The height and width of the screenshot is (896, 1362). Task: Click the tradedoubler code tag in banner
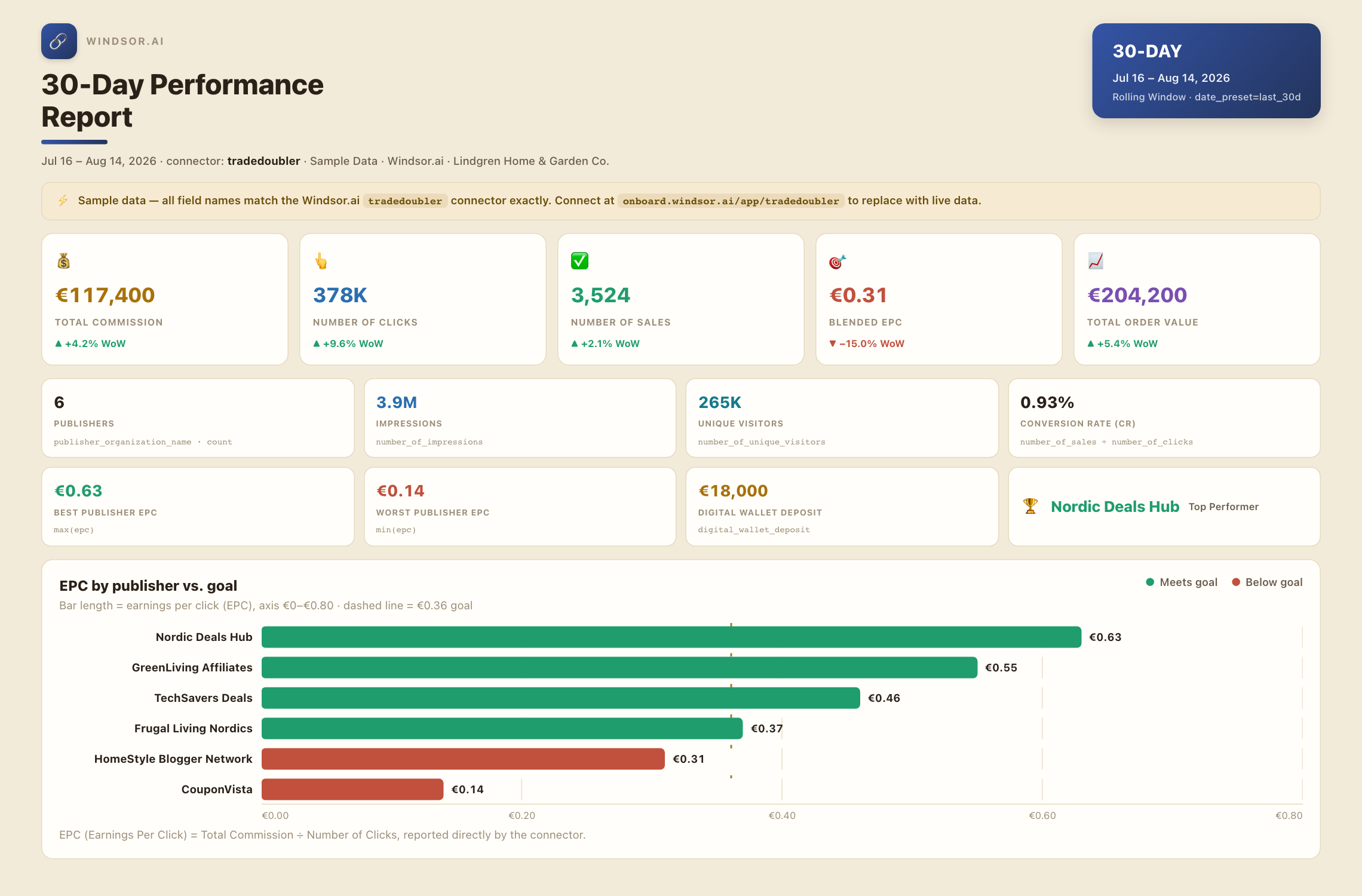pos(405,201)
